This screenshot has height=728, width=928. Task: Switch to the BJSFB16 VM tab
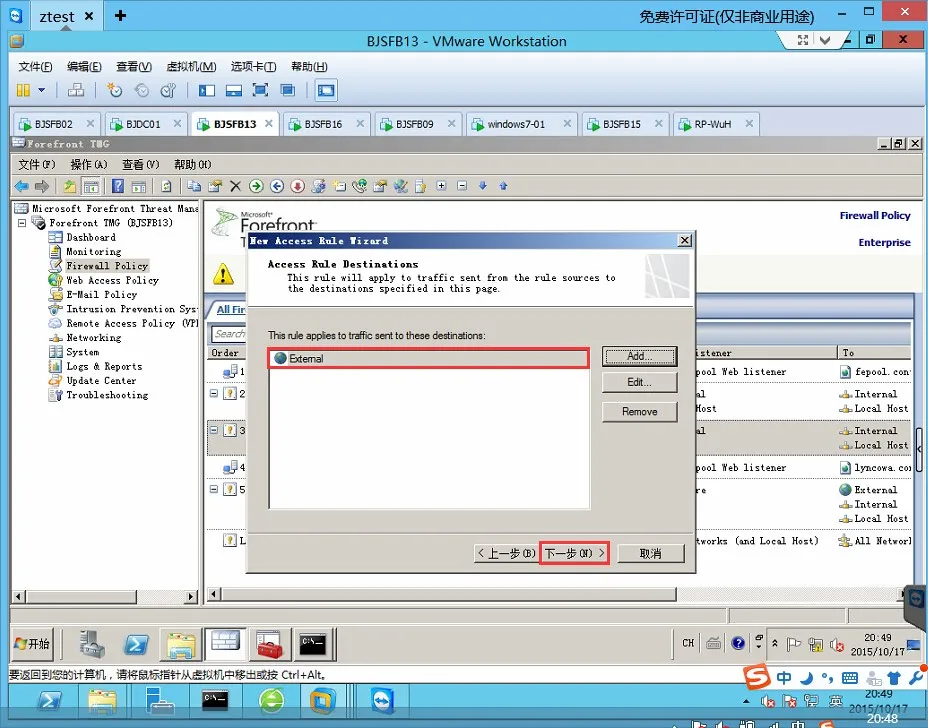(323, 124)
